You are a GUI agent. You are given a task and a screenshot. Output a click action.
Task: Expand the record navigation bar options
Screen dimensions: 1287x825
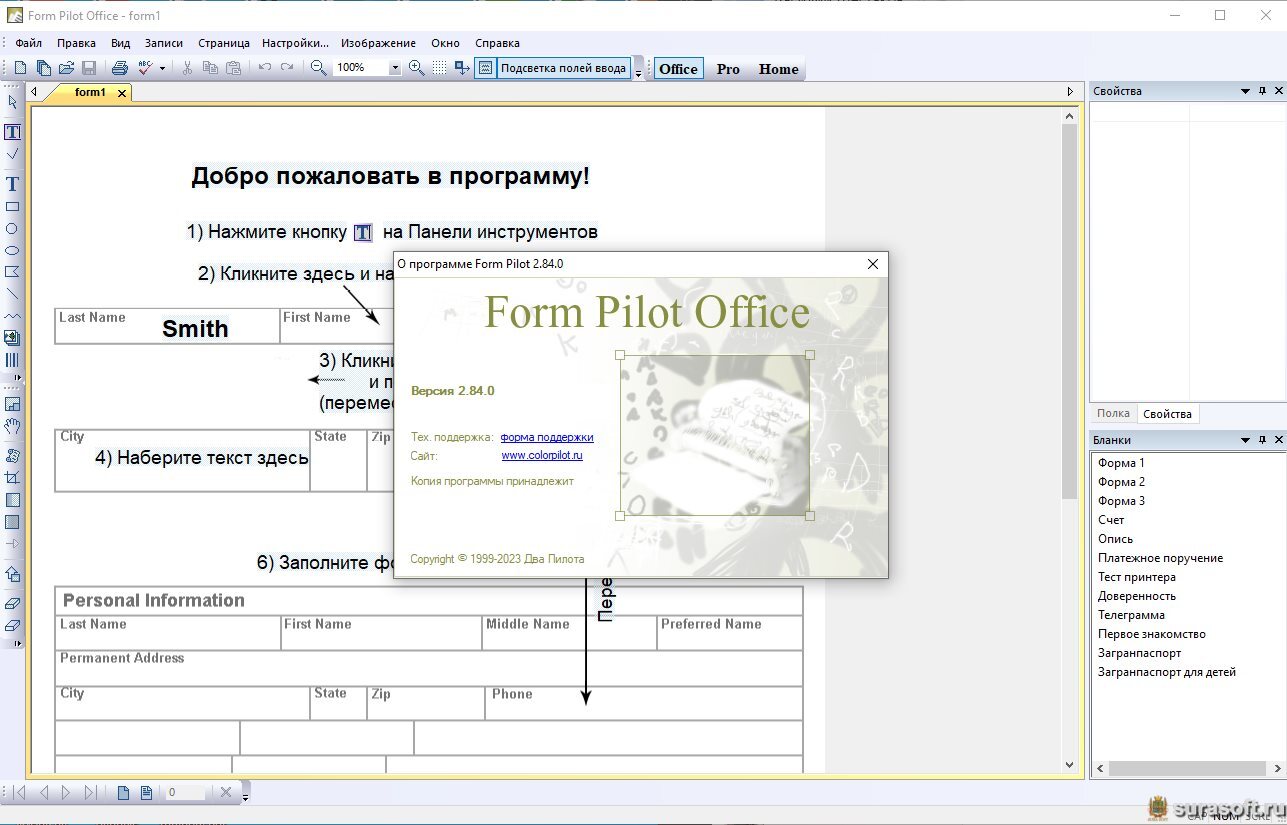tap(245, 795)
